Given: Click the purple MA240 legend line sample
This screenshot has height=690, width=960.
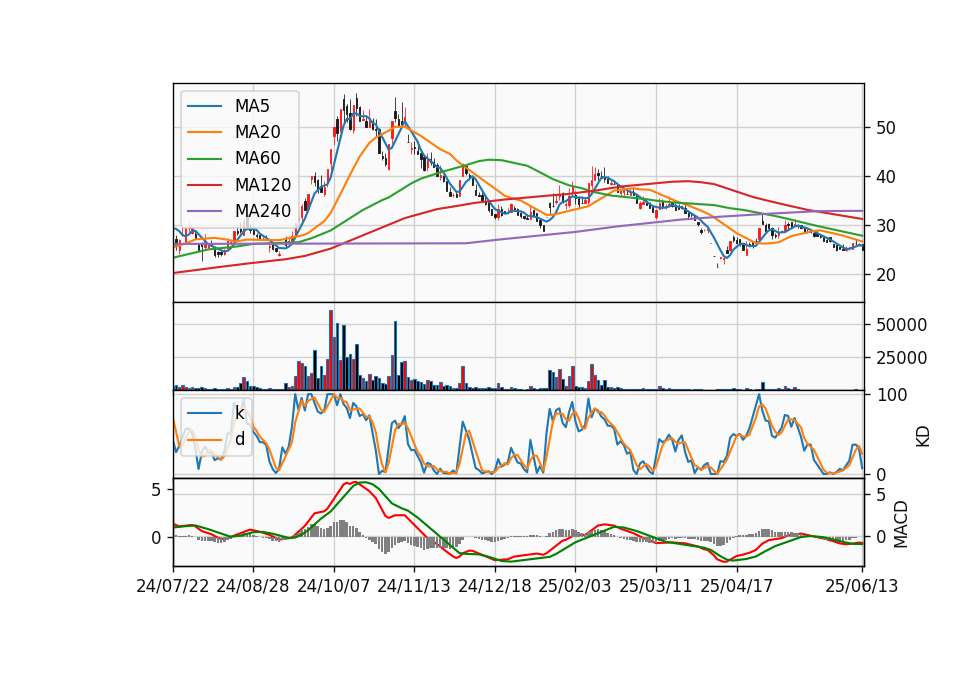Looking at the screenshot, I should point(204,211).
